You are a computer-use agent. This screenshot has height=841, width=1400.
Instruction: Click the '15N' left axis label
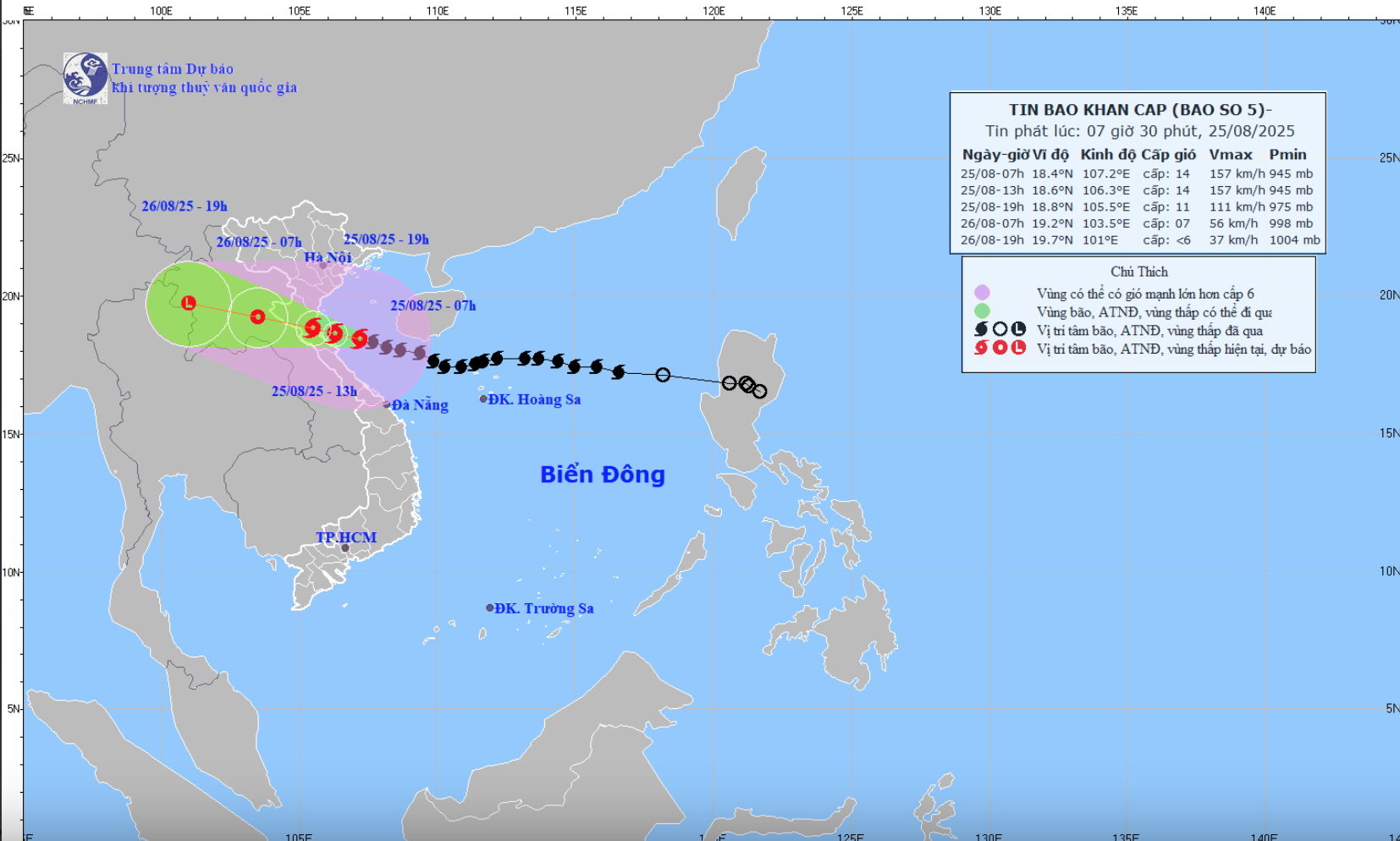coord(10,434)
